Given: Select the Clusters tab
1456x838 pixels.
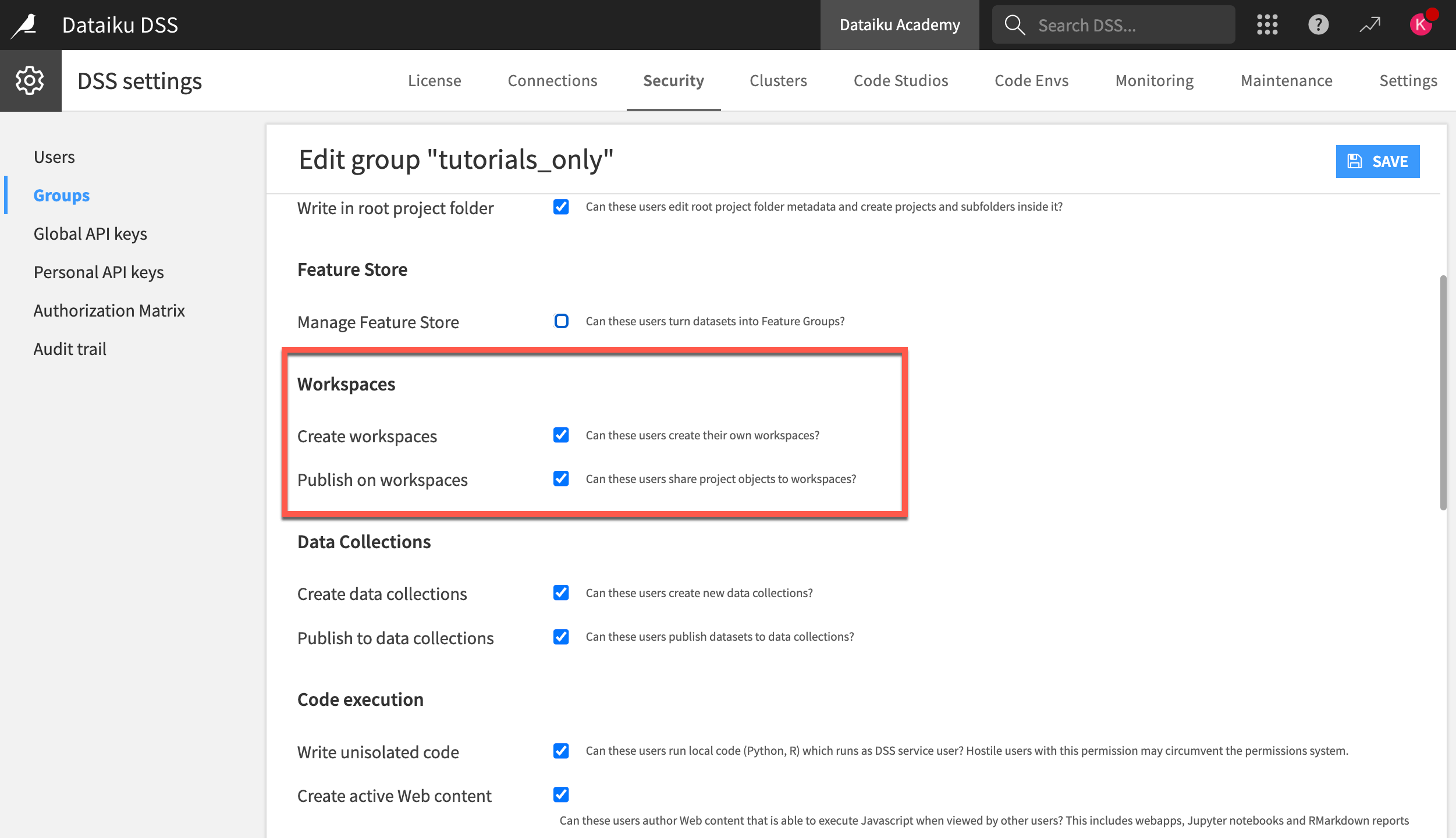Looking at the screenshot, I should [778, 80].
